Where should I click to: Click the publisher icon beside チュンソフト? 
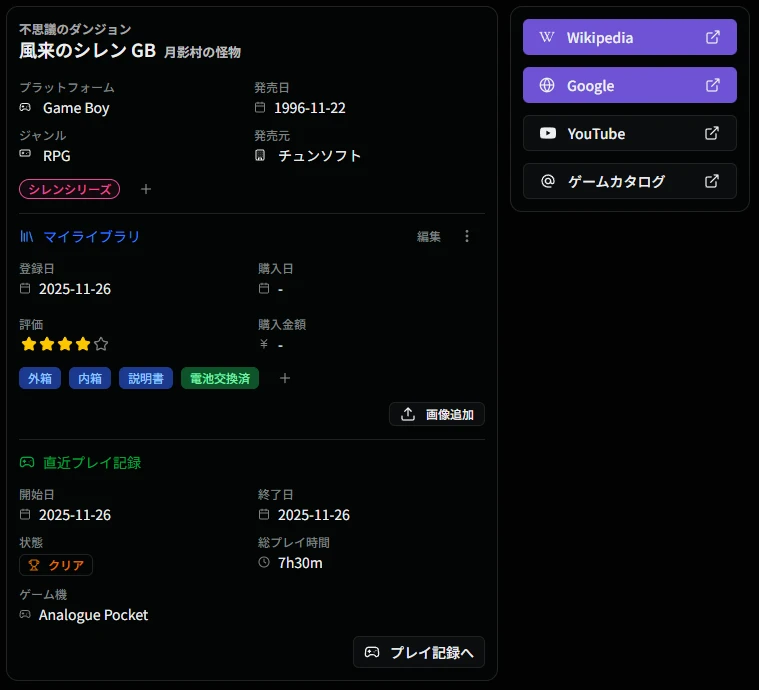(260, 155)
